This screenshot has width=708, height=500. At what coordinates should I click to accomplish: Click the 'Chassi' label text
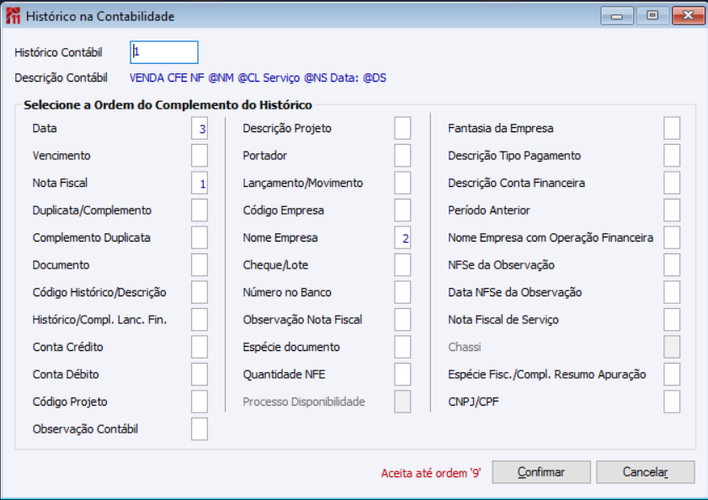pos(464,347)
